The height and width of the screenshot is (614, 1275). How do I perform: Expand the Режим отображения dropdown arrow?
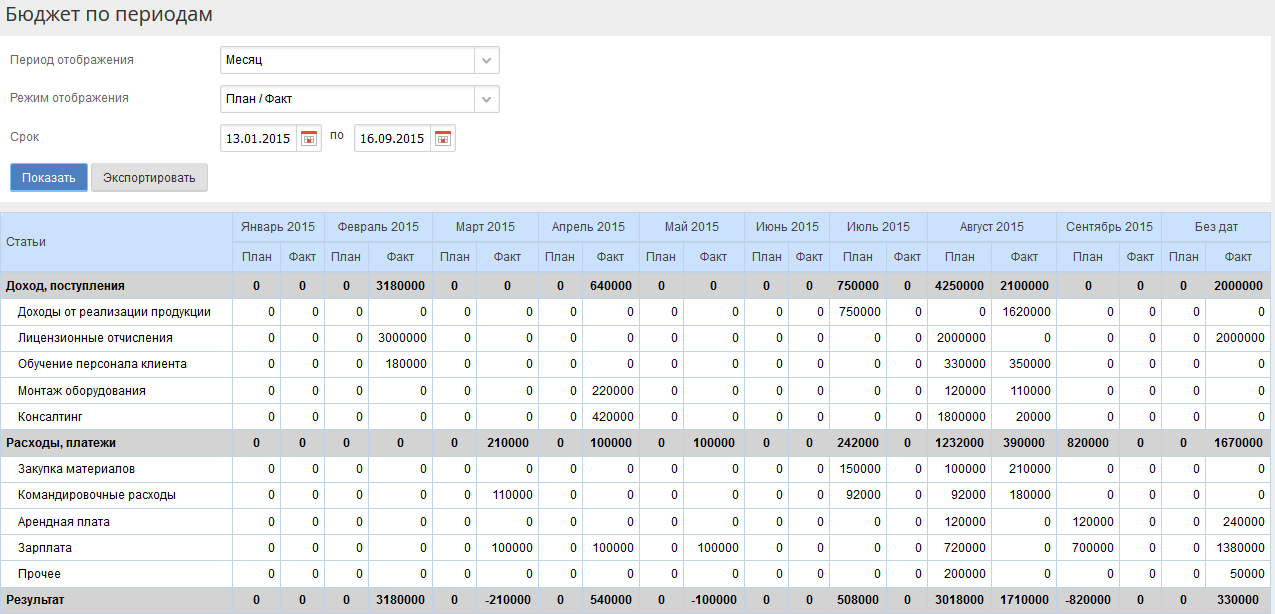[x=486, y=99]
